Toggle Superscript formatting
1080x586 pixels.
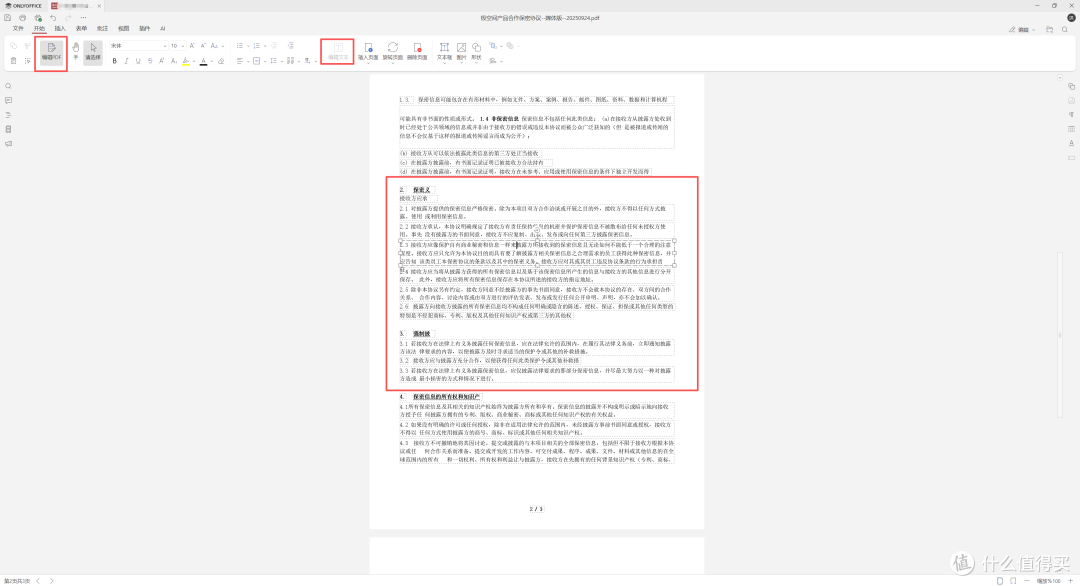(161, 61)
